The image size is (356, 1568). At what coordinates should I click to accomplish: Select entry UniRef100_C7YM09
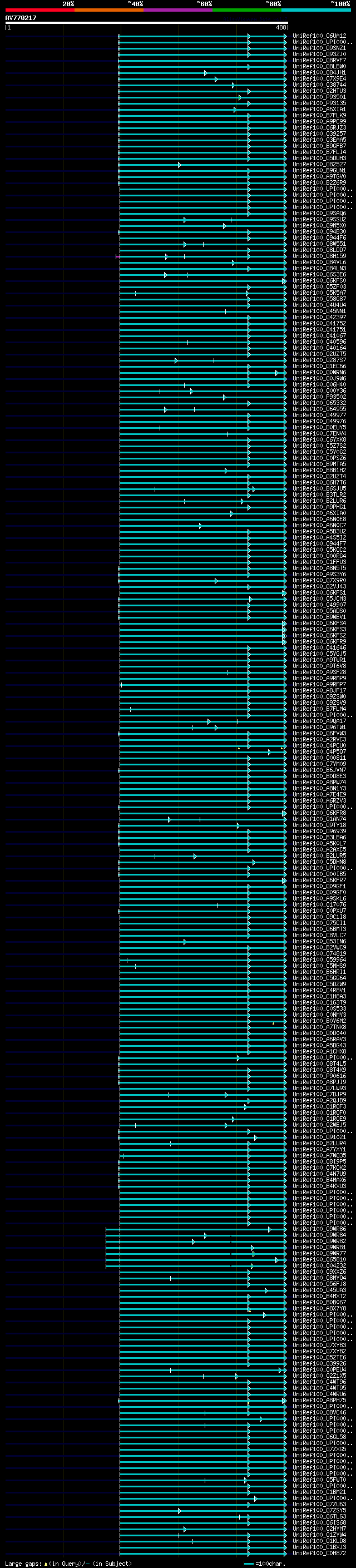[319, 764]
